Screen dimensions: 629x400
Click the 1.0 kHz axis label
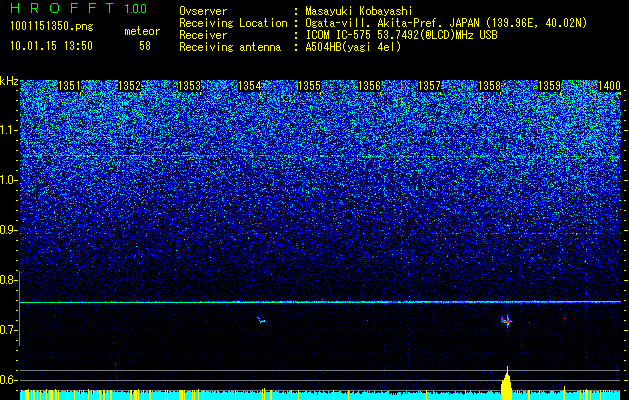coord(9,180)
